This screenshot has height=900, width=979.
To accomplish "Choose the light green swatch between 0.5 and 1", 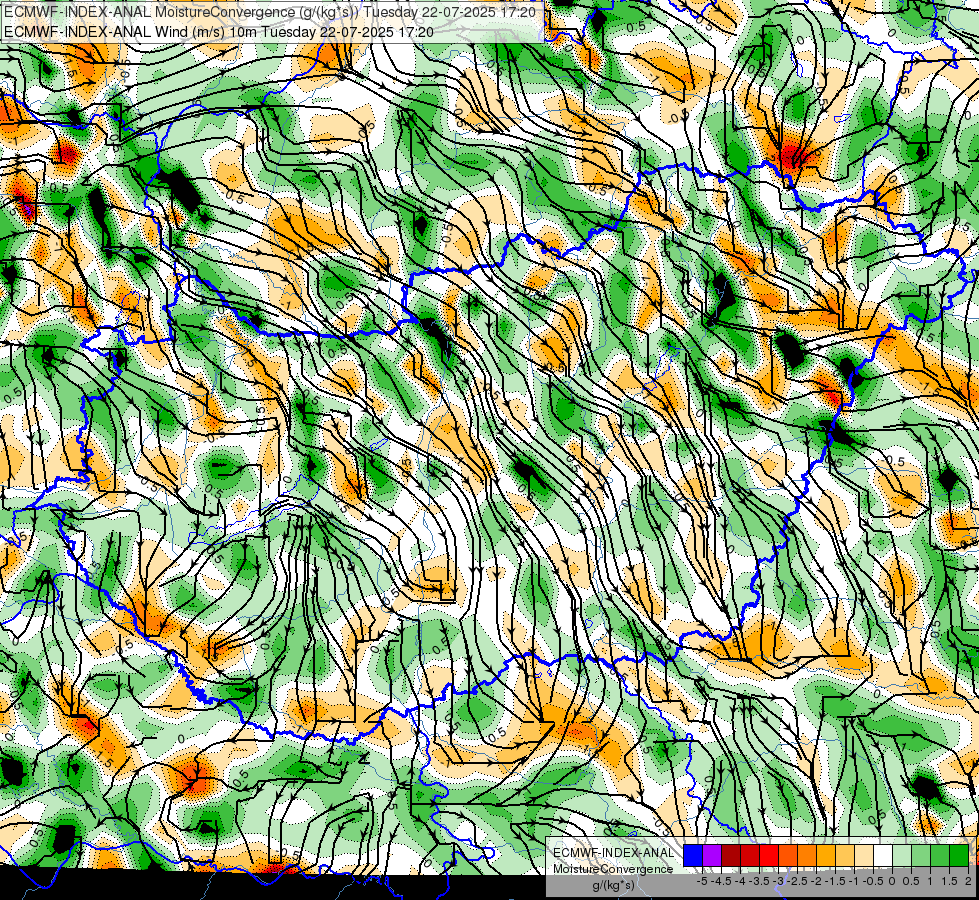I will (x=921, y=856).
